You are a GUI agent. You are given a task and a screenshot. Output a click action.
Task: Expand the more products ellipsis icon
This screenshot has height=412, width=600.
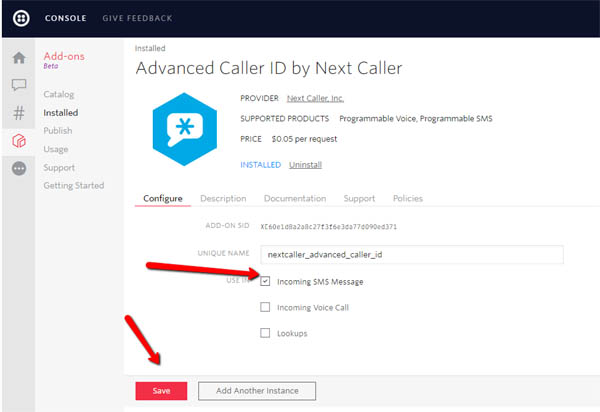(x=18, y=169)
